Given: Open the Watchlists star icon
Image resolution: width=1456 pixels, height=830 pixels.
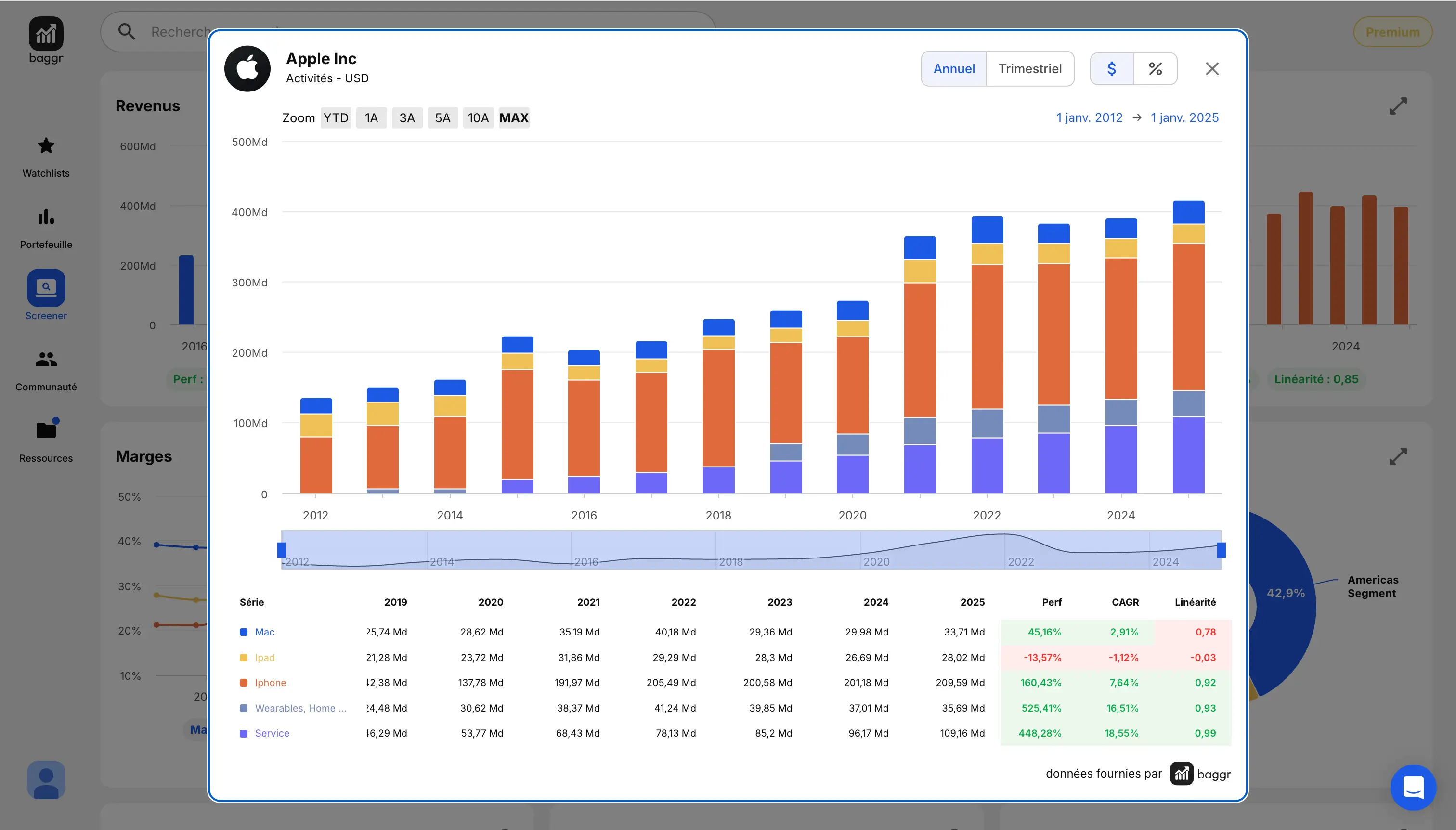Looking at the screenshot, I should tap(46, 146).
